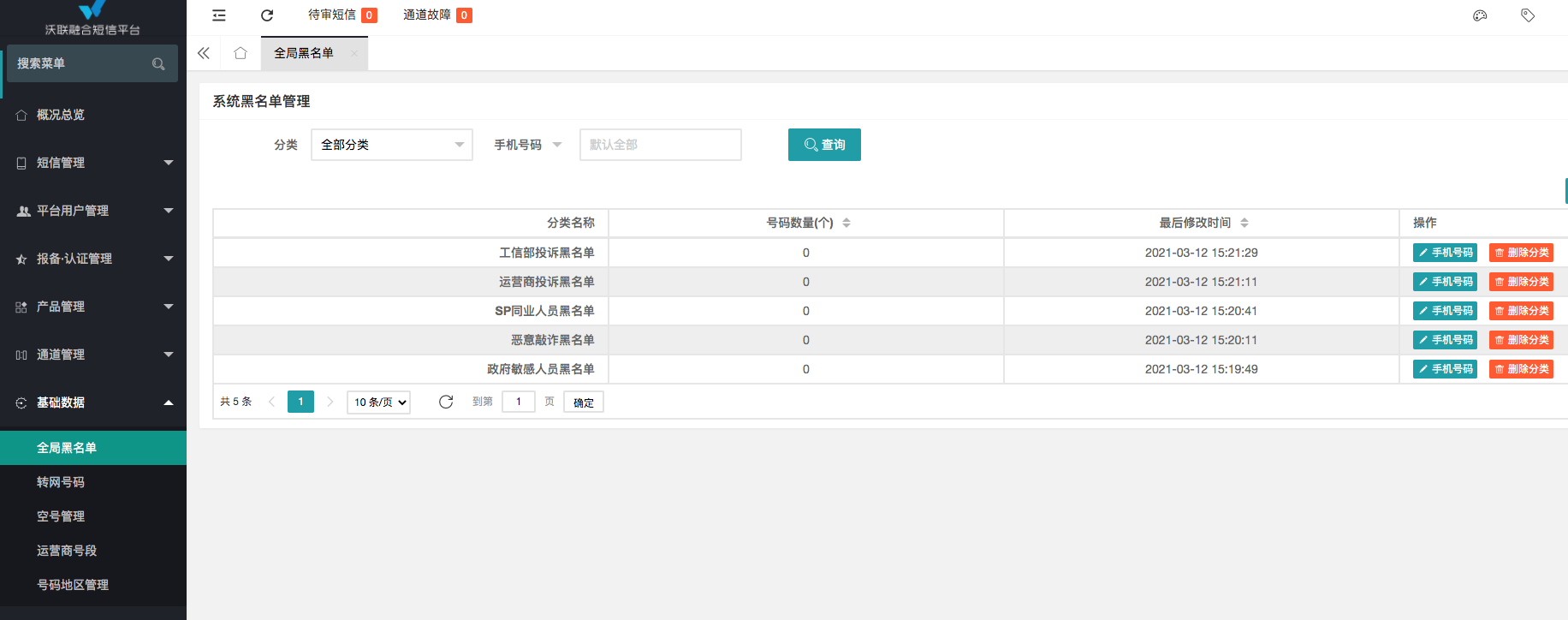The height and width of the screenshot is (620, 1568).
Task: Click the search magnifier in menu search
Action: click(158, 64)
